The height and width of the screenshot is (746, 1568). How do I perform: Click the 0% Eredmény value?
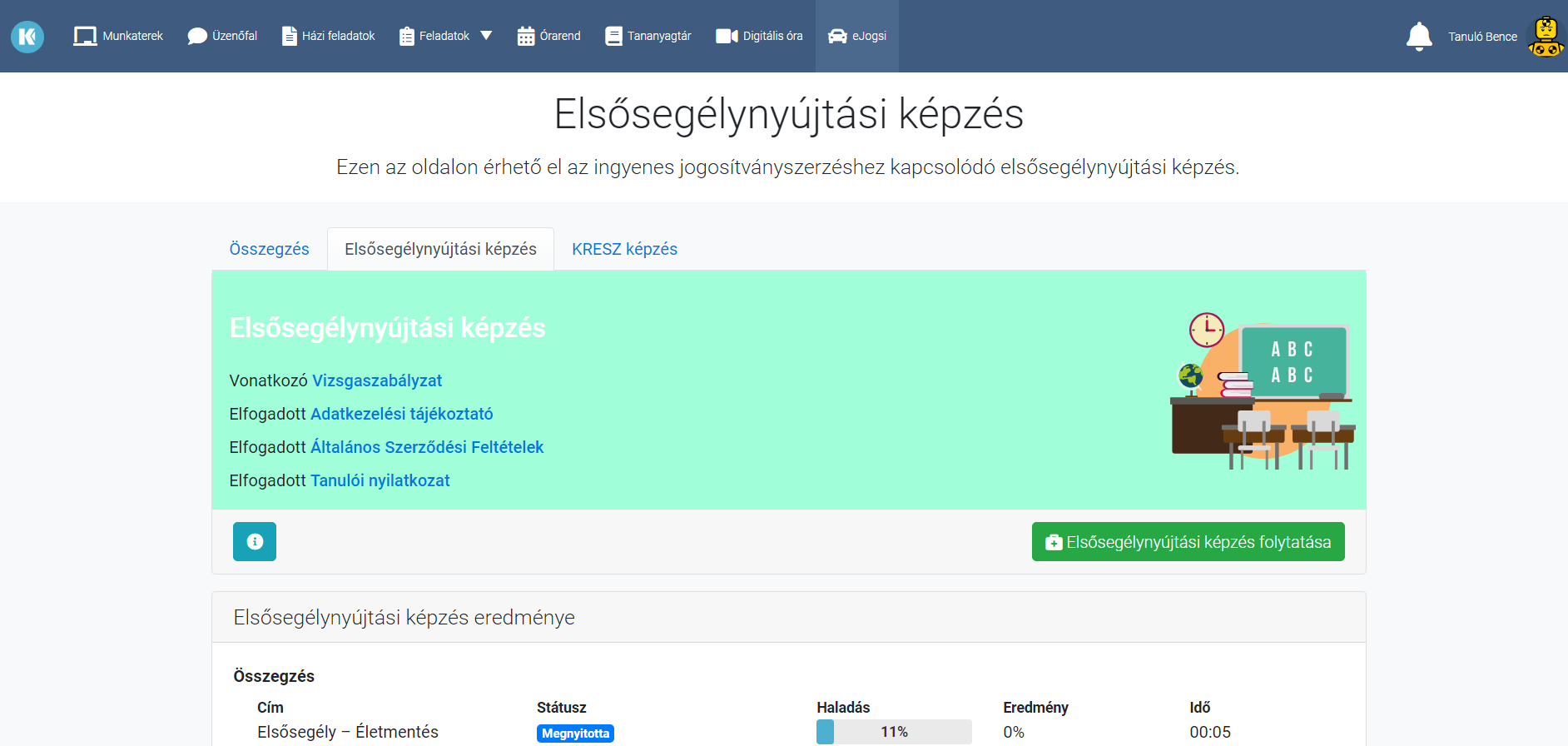pyautogui.click(x=1014, y=732)
